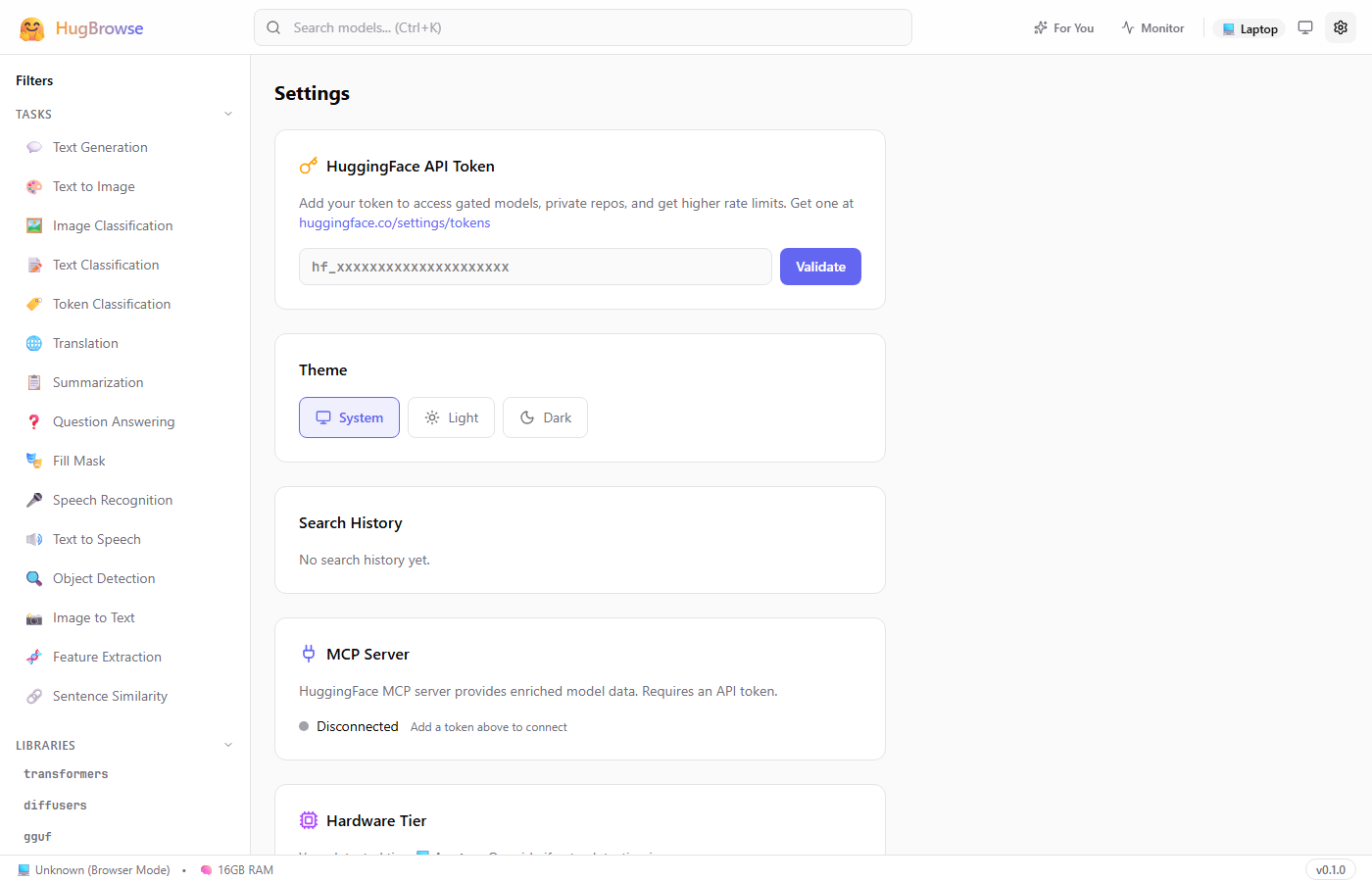Switch theme to Light mode
The image size is (1372, 882).
pyautogui.click(x=451, y=416)
